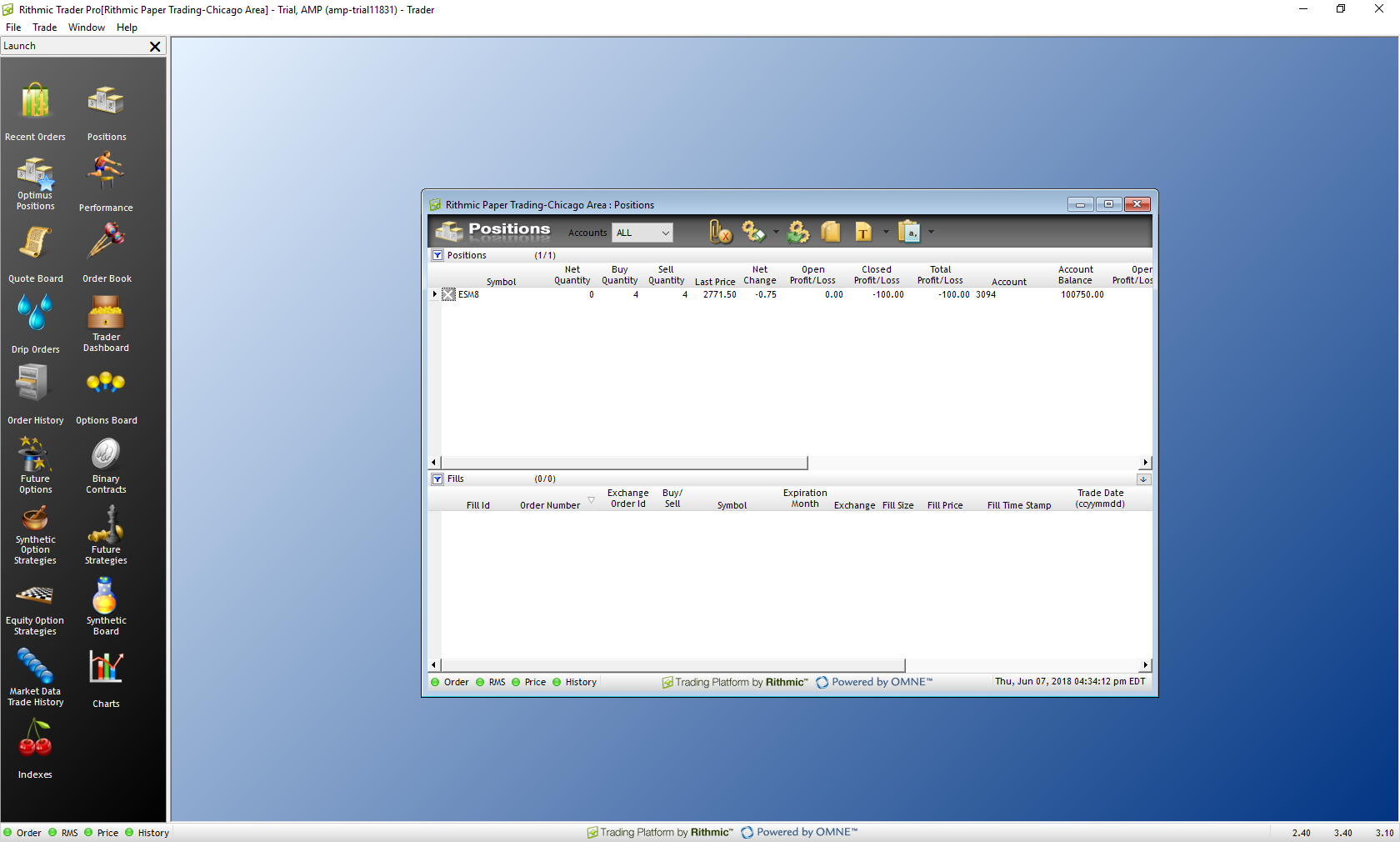This screenshot has height=842, width=1400.
Task: Click the Last Price column header
Action: (715, 282)
